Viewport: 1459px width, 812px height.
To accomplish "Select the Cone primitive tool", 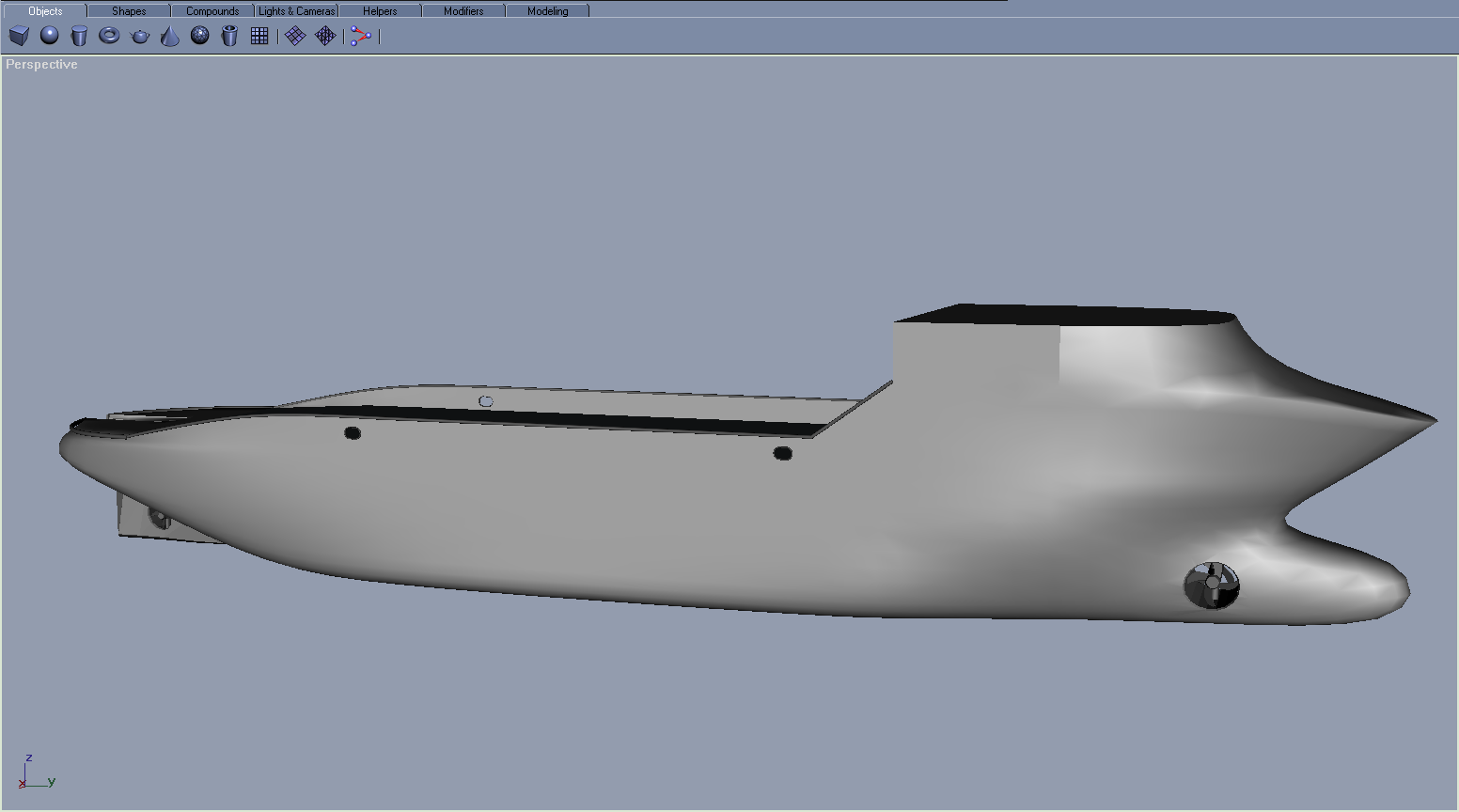I will pyautogui.click(x=169, y=36).
